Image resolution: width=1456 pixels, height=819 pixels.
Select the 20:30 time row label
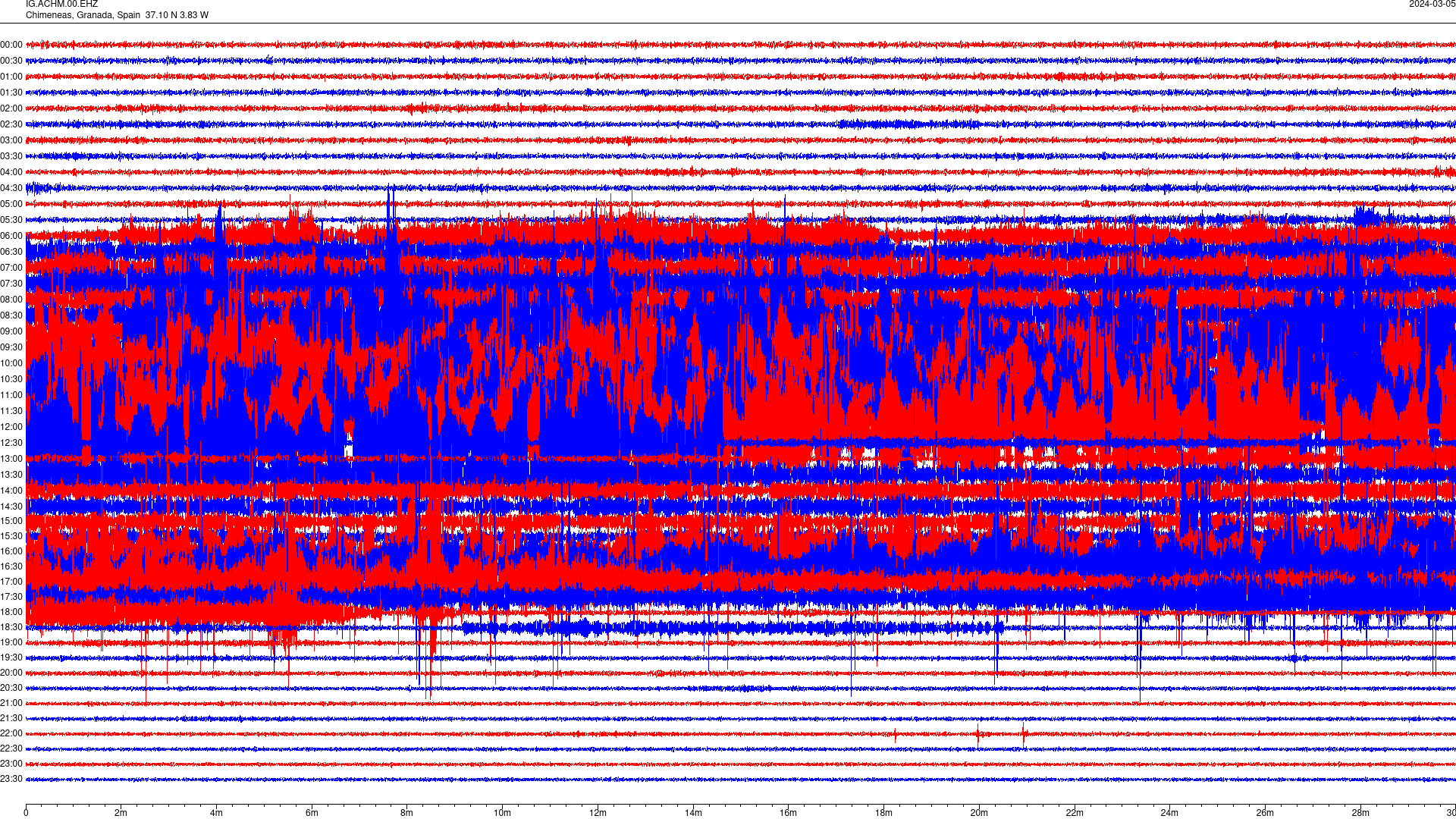click(11, 688)
